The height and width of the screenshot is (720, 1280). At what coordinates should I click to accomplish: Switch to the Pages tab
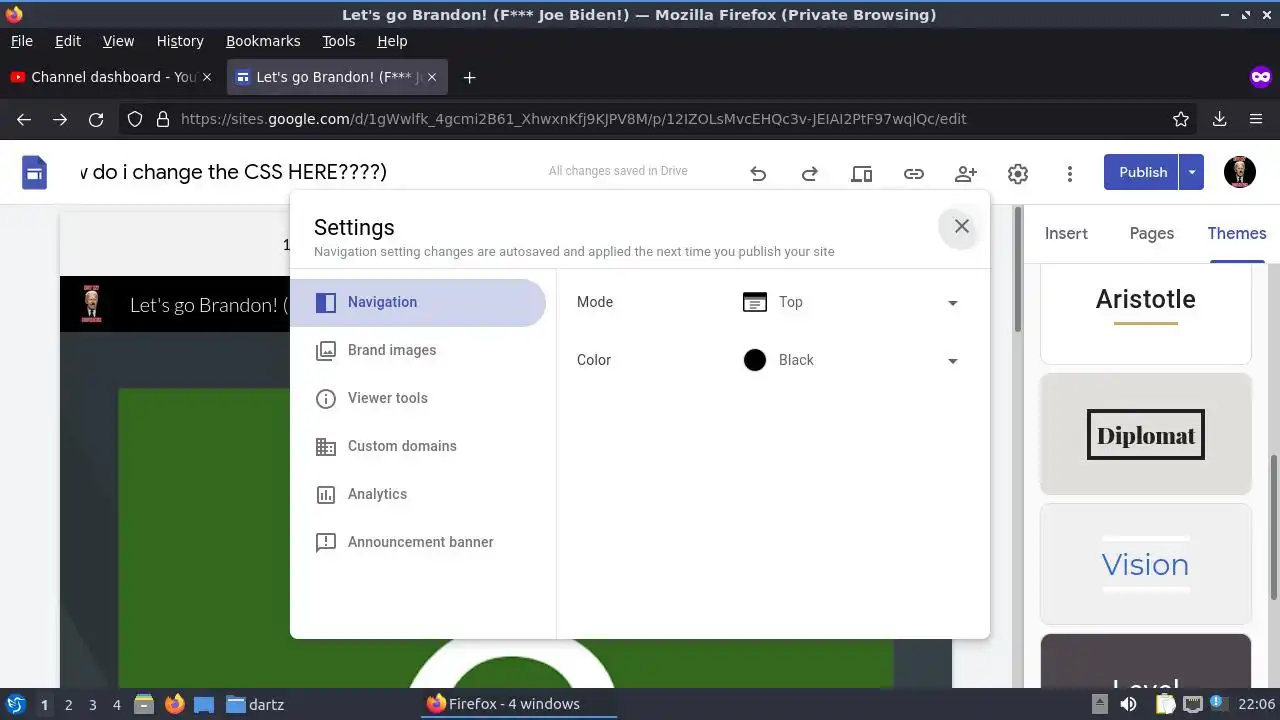point(1151,234)
